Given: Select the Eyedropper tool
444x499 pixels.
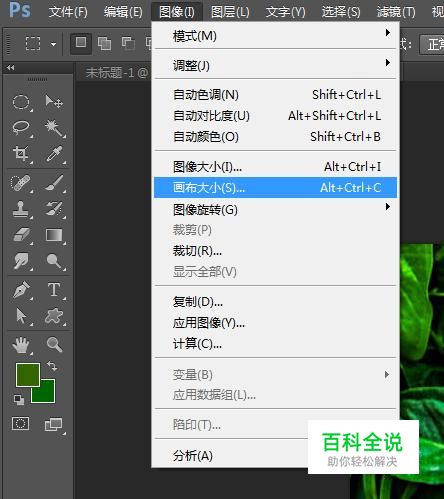Looking at the screenshot, I should tap(54, 154).
